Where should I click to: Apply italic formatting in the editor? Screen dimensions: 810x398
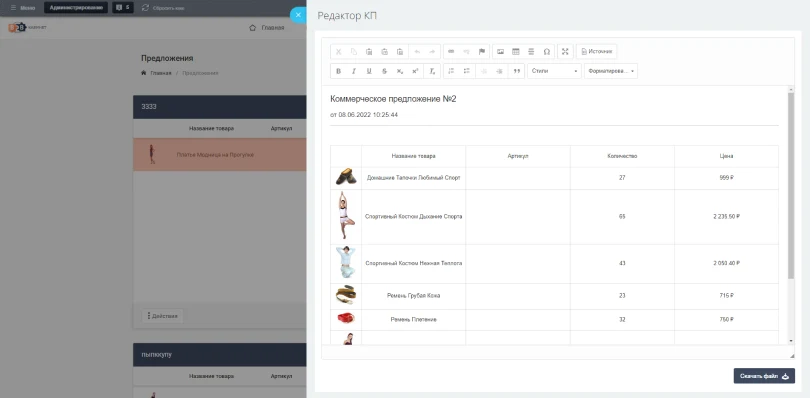pos(353,71)
